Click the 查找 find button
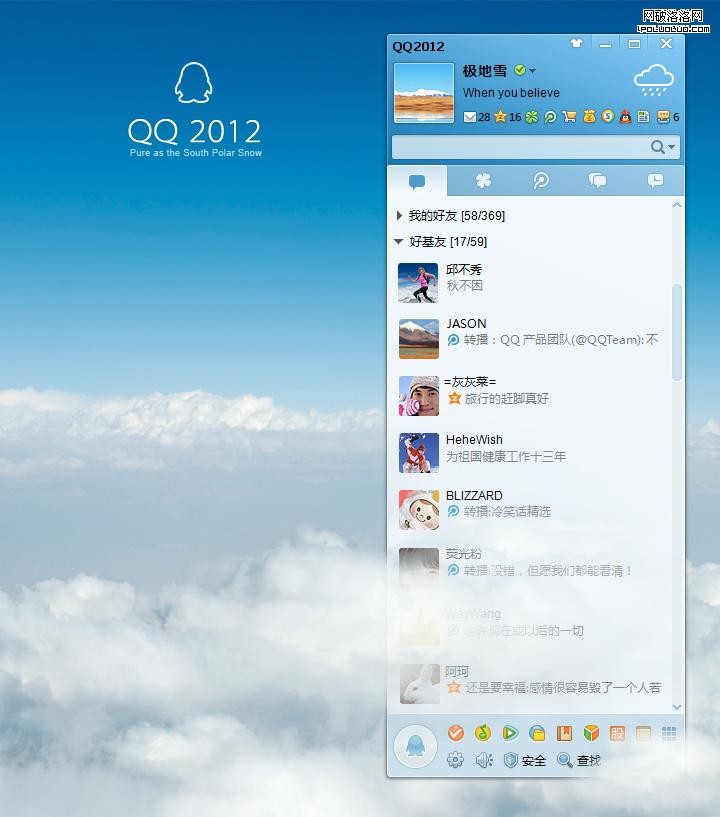The width and height of the screenshot is (720, 817). [579, 761]
